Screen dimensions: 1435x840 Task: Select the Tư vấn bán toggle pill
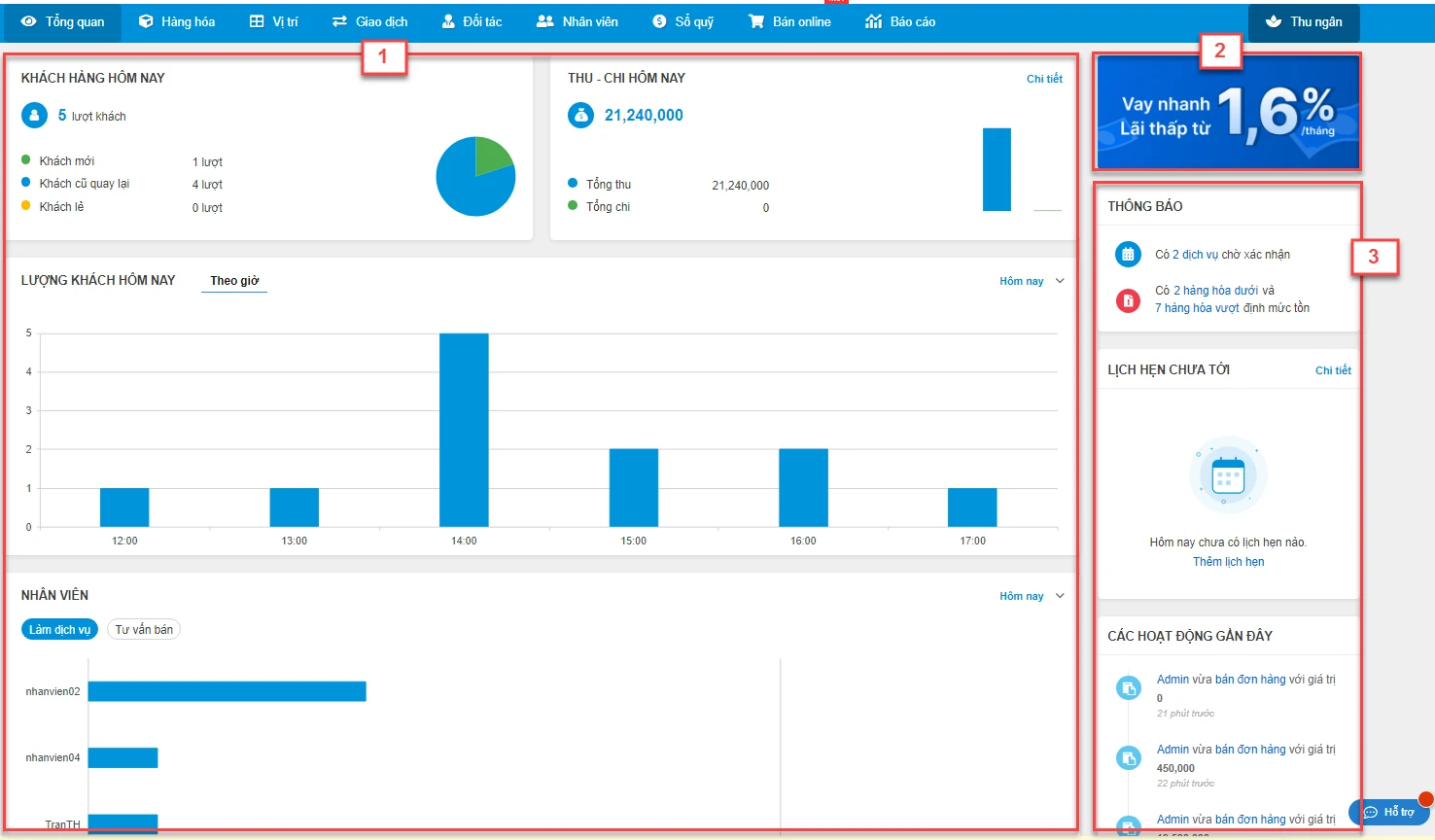(144, 630)
